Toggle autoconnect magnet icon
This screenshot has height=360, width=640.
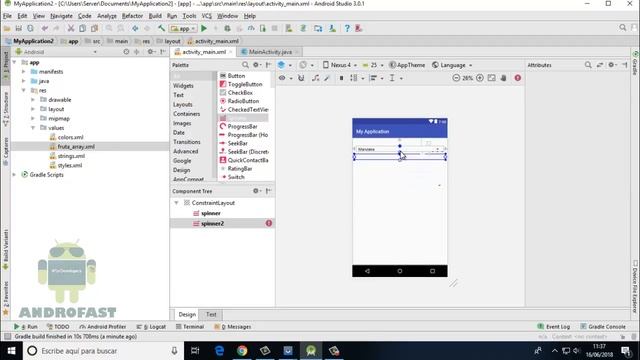pos(301,78)
